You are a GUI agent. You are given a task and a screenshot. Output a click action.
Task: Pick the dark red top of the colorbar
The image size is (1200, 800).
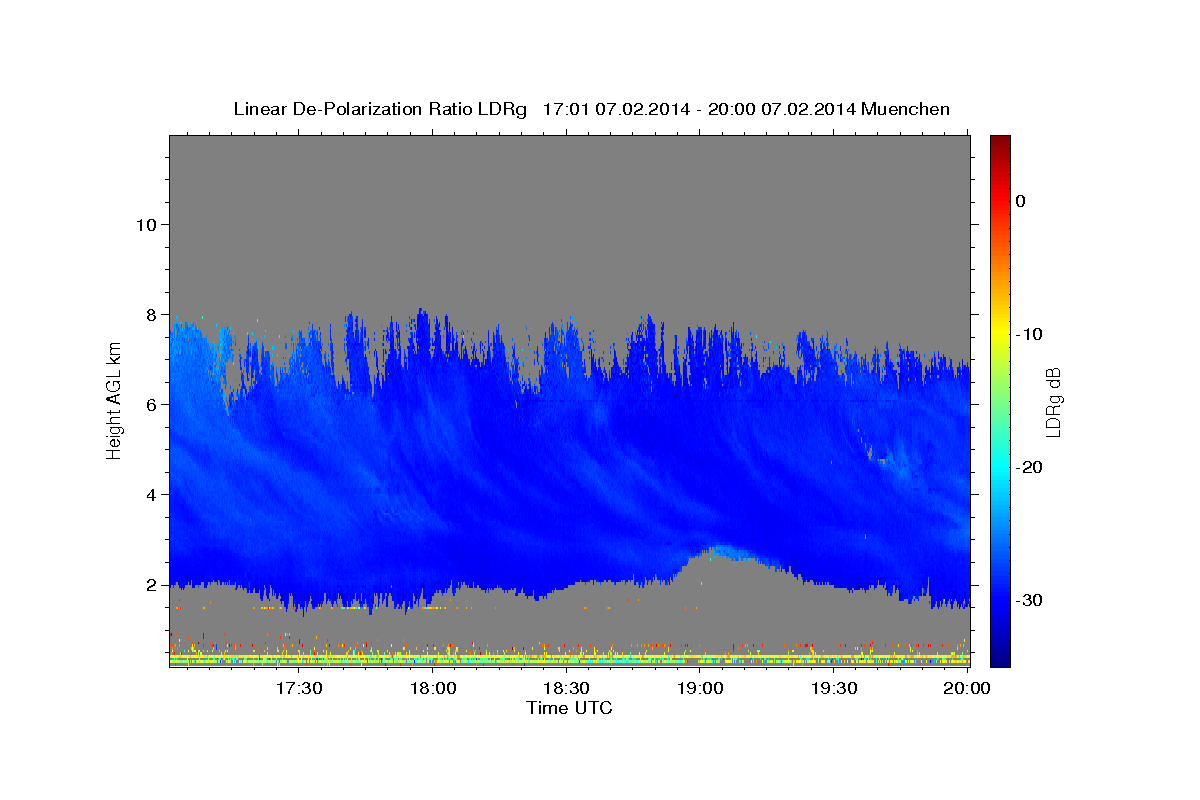tap(1000, 143)
